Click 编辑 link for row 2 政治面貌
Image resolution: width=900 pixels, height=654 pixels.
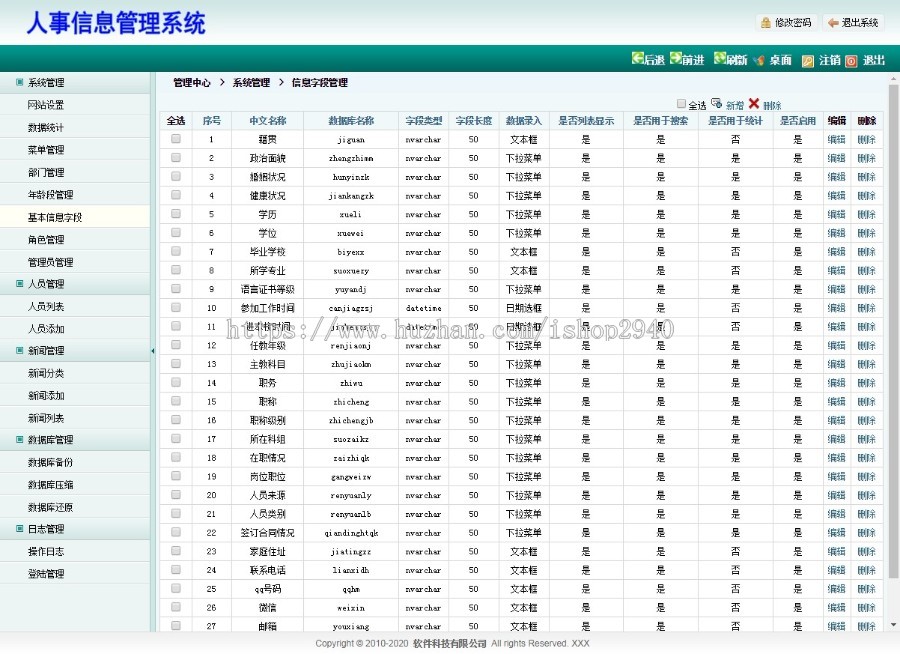pos(836,158)
